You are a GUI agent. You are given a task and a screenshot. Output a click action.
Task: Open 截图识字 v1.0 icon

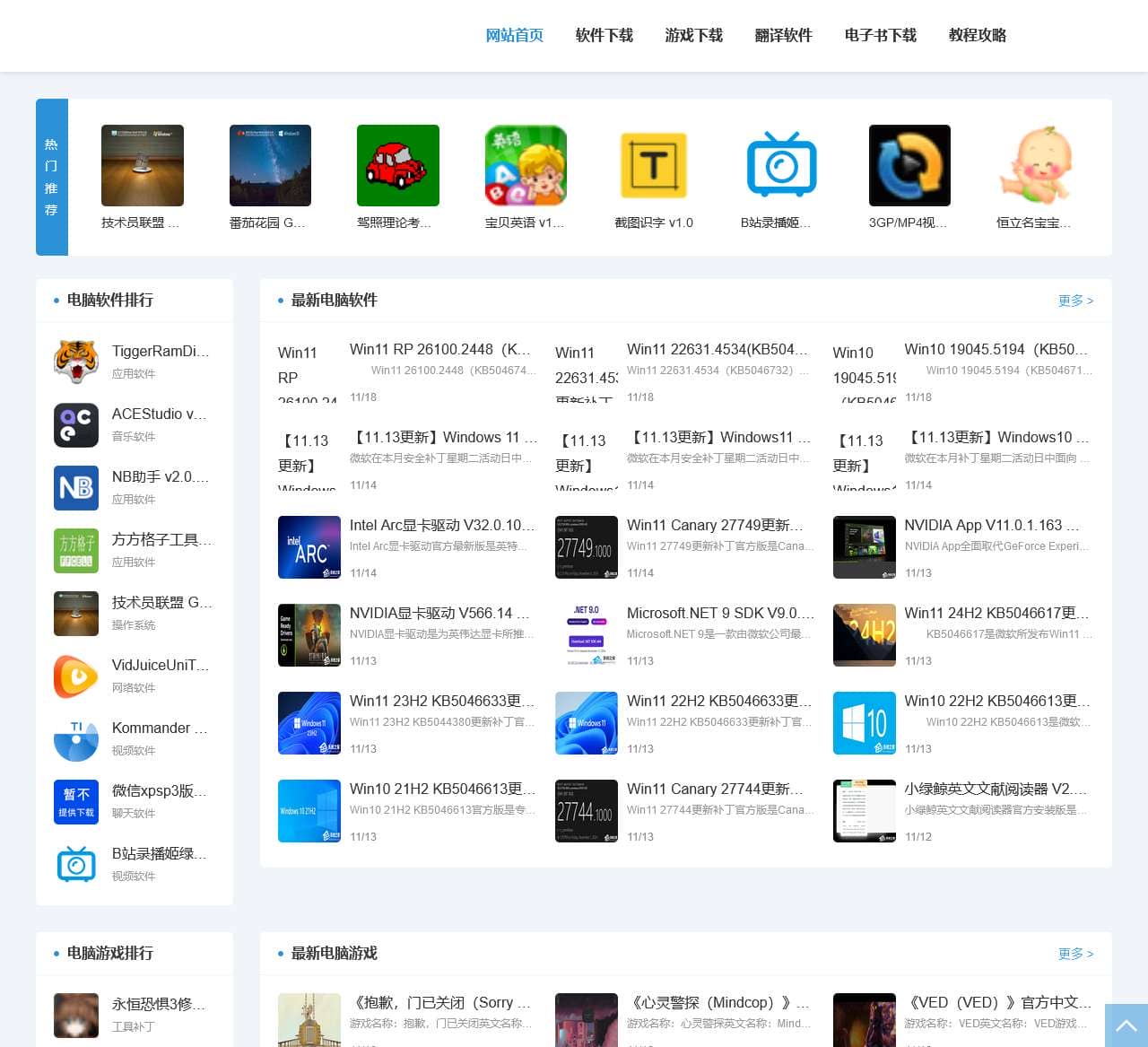(654, 165)
